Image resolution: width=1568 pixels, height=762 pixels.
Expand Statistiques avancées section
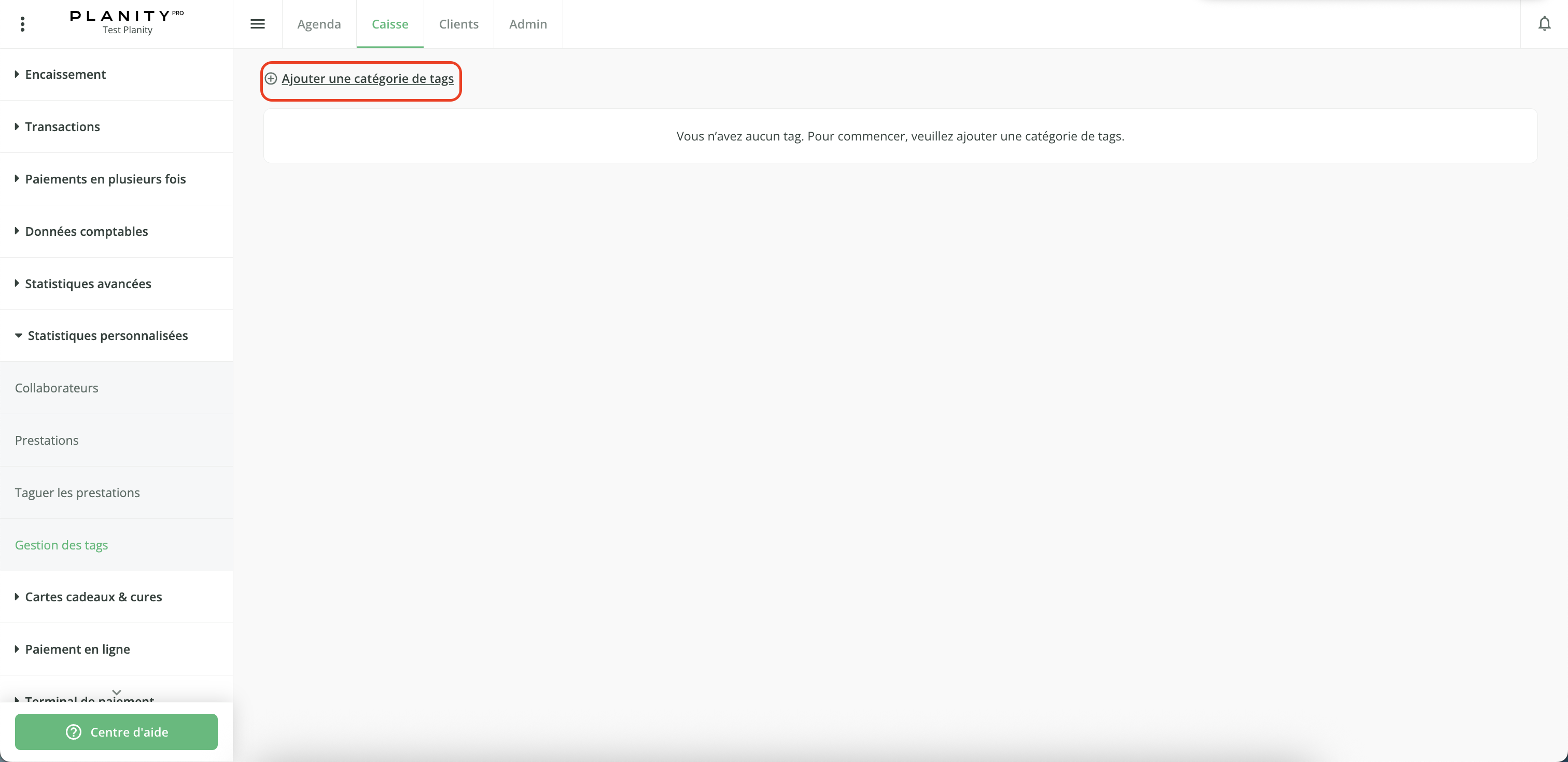[116, 284]
